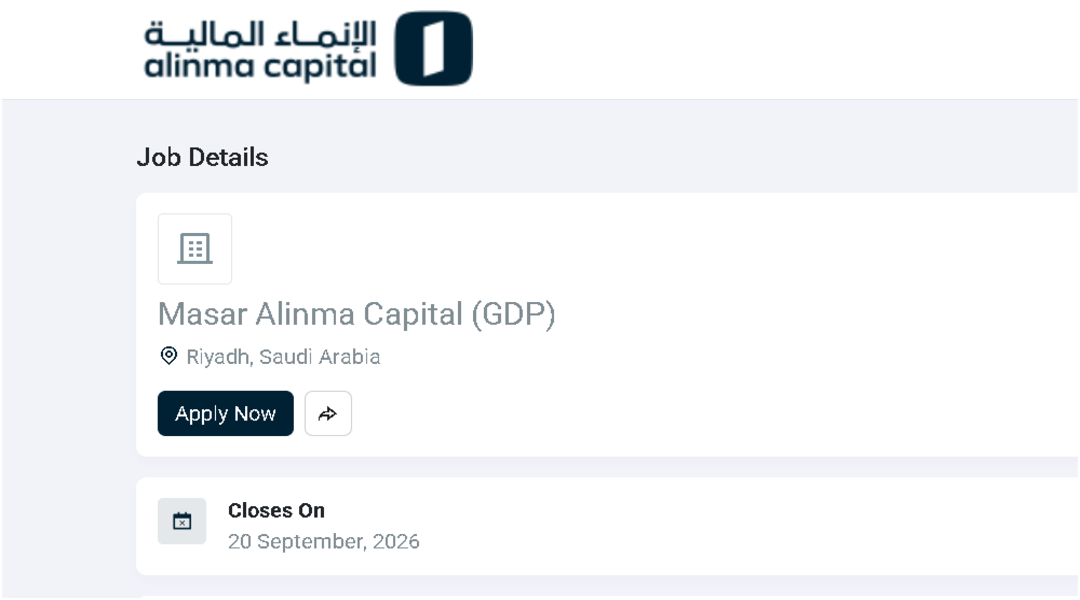Click the location pin icon
This screenshot has width=1080, height=600.
tap(169, 356)
